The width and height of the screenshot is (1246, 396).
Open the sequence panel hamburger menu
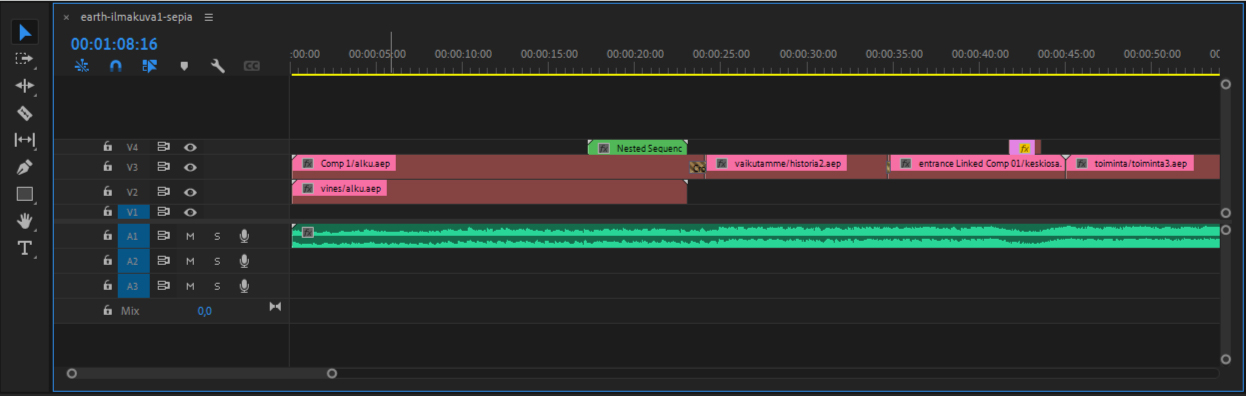pyautogui.click(x=208, y=18)
